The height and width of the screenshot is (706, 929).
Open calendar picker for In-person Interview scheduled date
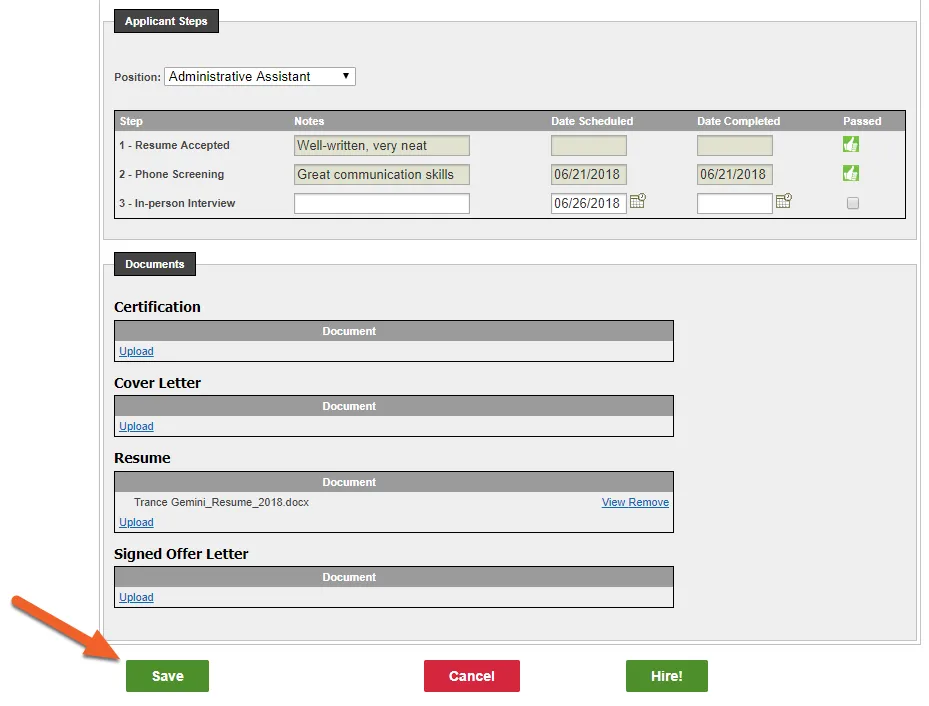(638, 201)
